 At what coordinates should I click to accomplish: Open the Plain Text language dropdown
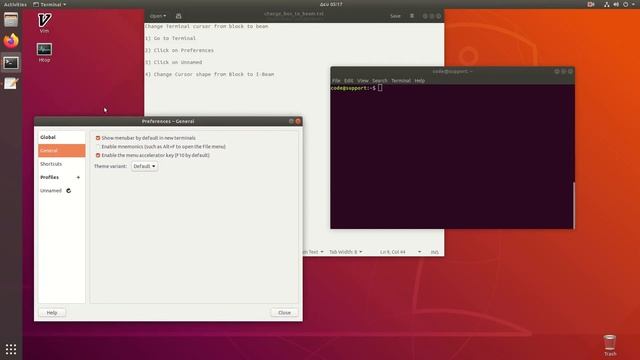point(313,252)
